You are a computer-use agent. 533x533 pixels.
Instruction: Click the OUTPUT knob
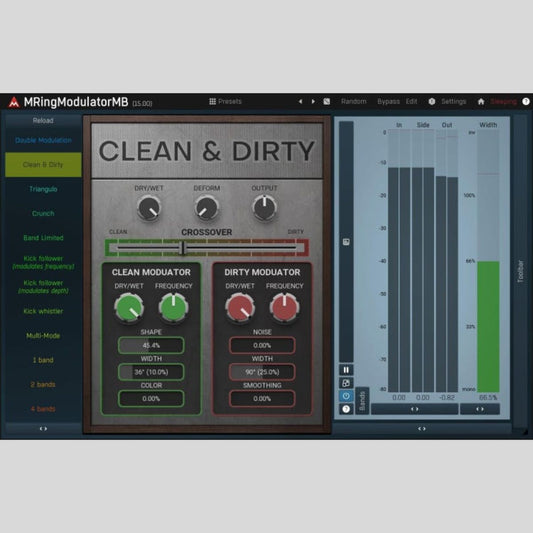pyautogui.click(x=264, y=208)
